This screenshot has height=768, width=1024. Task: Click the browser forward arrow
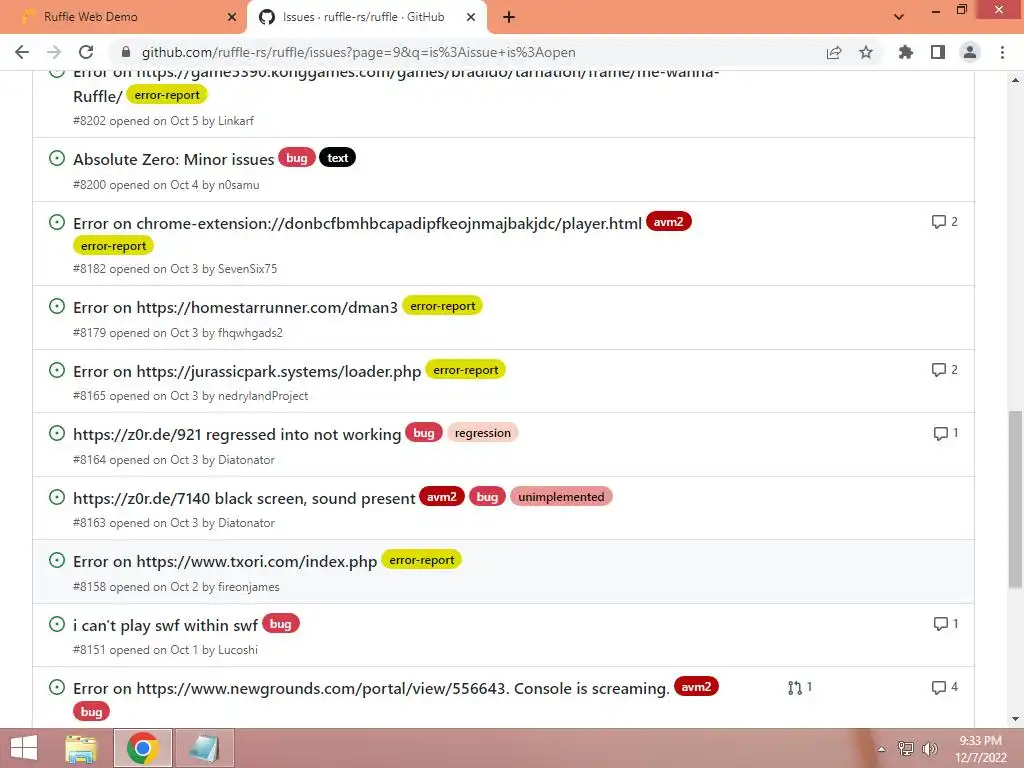[54, 52]
